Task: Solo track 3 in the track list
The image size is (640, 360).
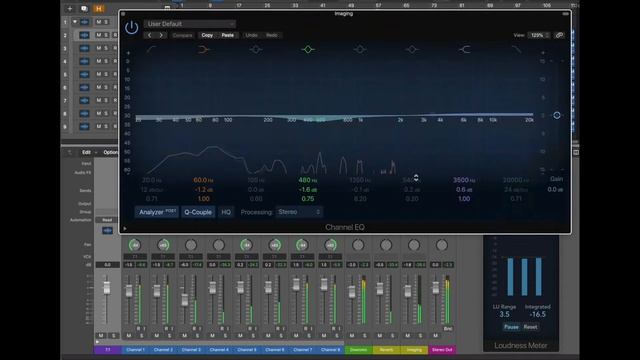Action: click(106, 48)
